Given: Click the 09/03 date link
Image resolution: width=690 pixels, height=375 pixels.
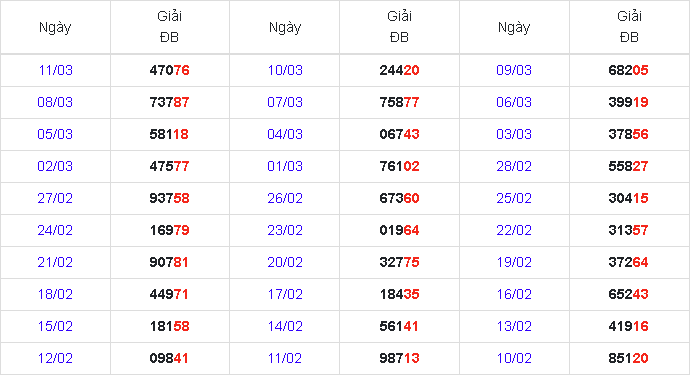Looking at the screenshot, I should point(514,70).
